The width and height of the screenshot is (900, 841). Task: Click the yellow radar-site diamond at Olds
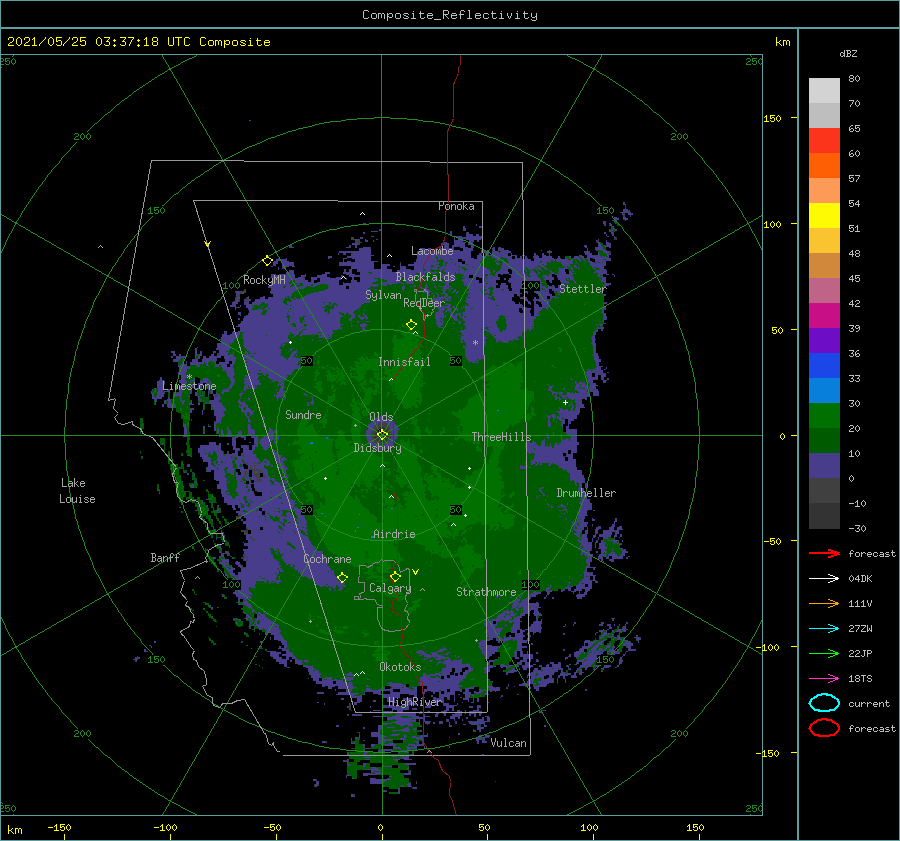382,435
